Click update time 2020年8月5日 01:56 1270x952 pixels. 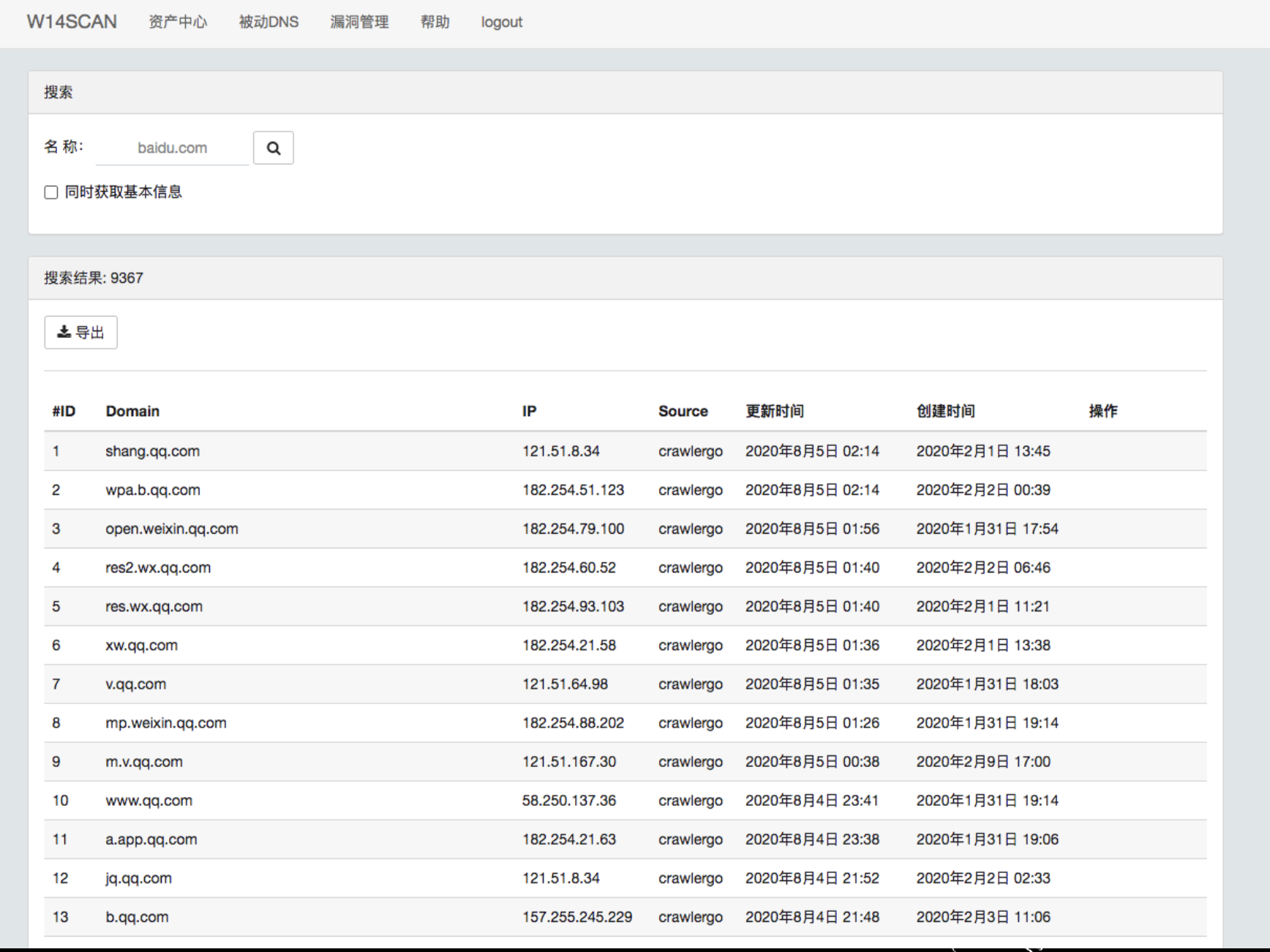click(x=812, y=529)
